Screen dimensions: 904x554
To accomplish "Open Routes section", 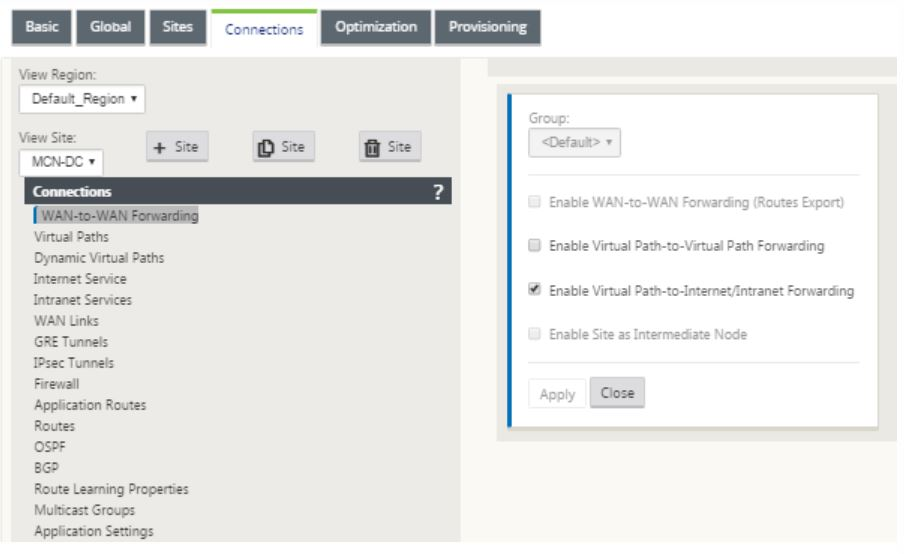I will coord(55,426).
